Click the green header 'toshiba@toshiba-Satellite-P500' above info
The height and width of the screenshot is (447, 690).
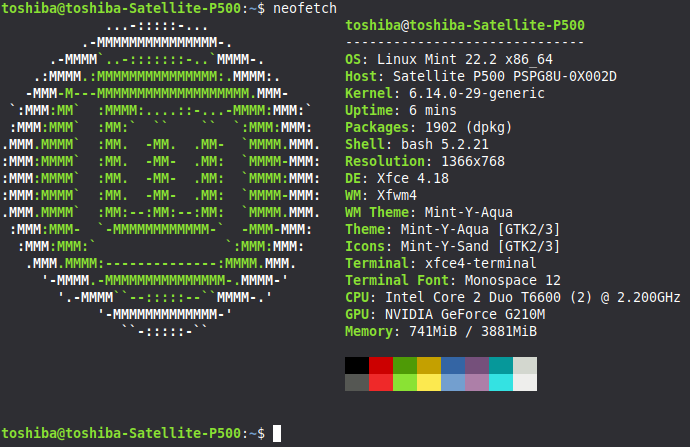pos(465,25)
